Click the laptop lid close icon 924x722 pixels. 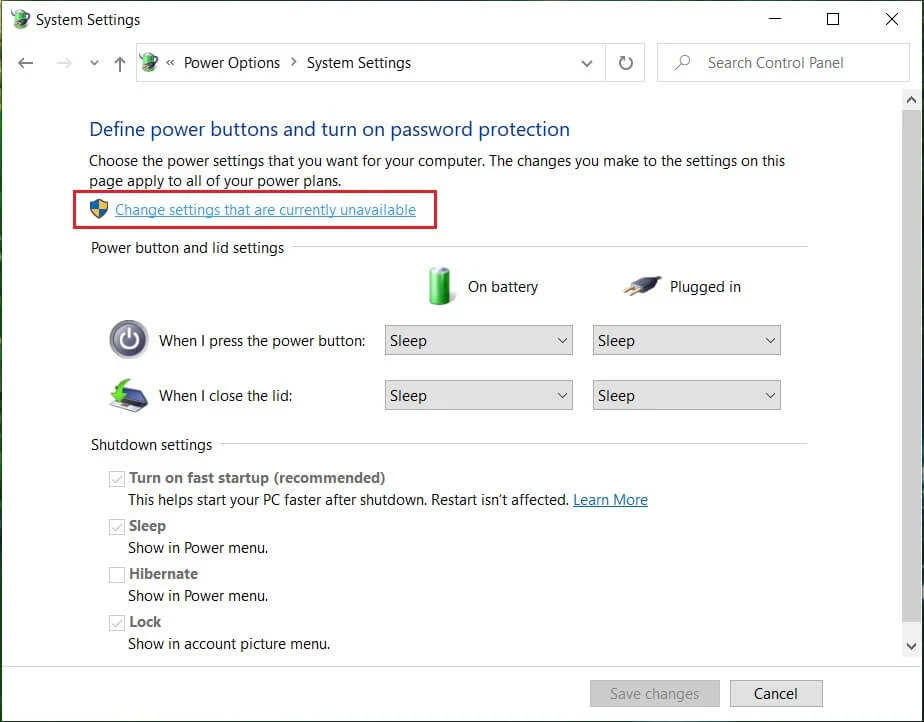128,395
